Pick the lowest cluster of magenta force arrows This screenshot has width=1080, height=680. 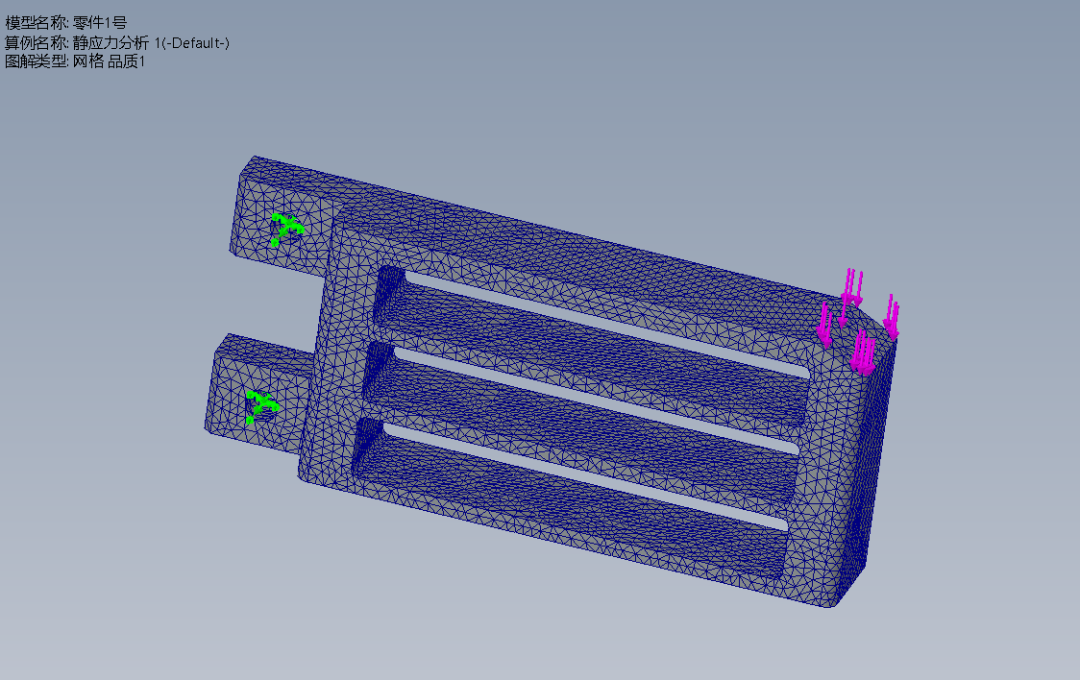[863, 354]
